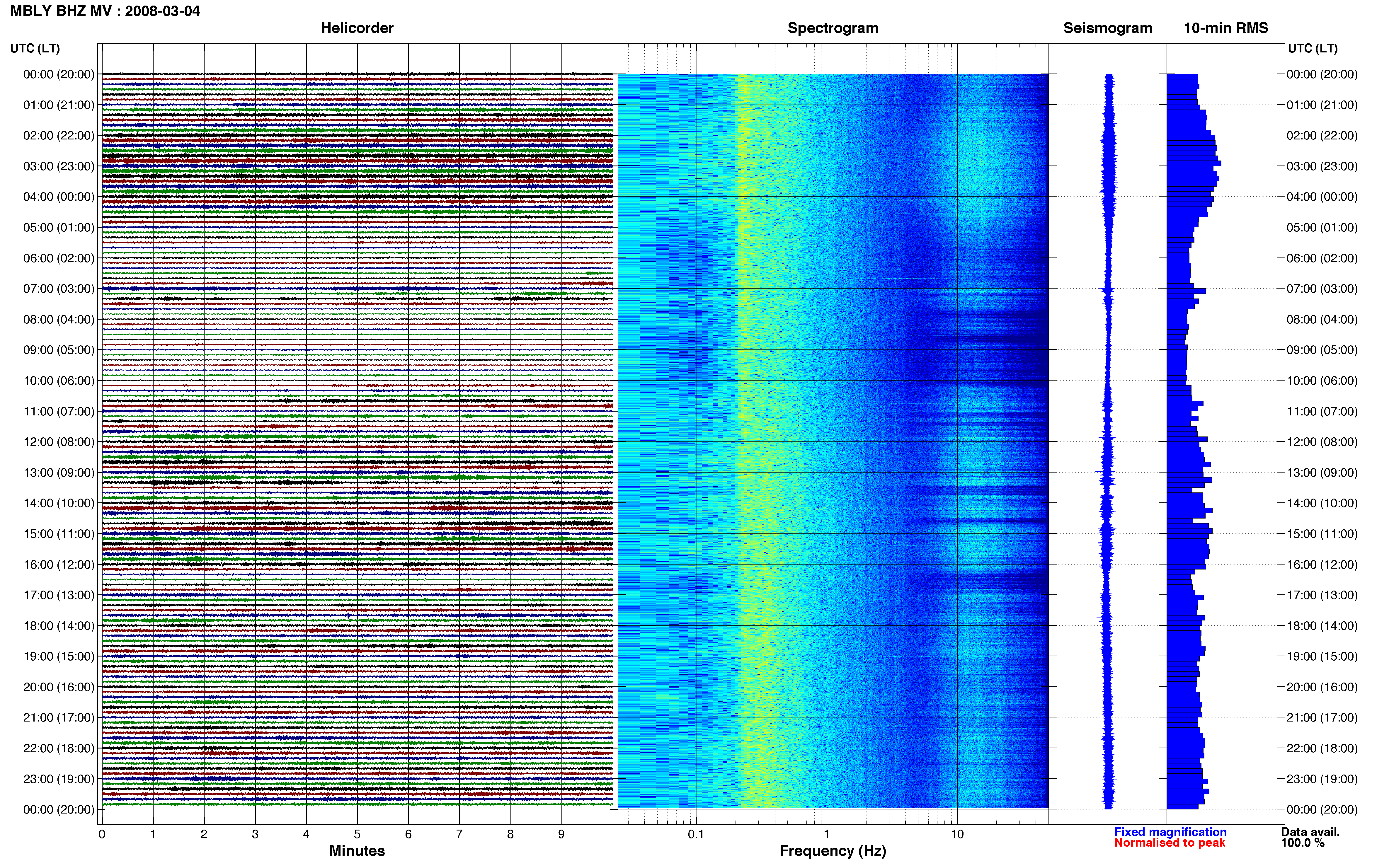Click the red Normalised to peak legend text
Screen dimensions: 1389x868
(x=1170, y=843)
